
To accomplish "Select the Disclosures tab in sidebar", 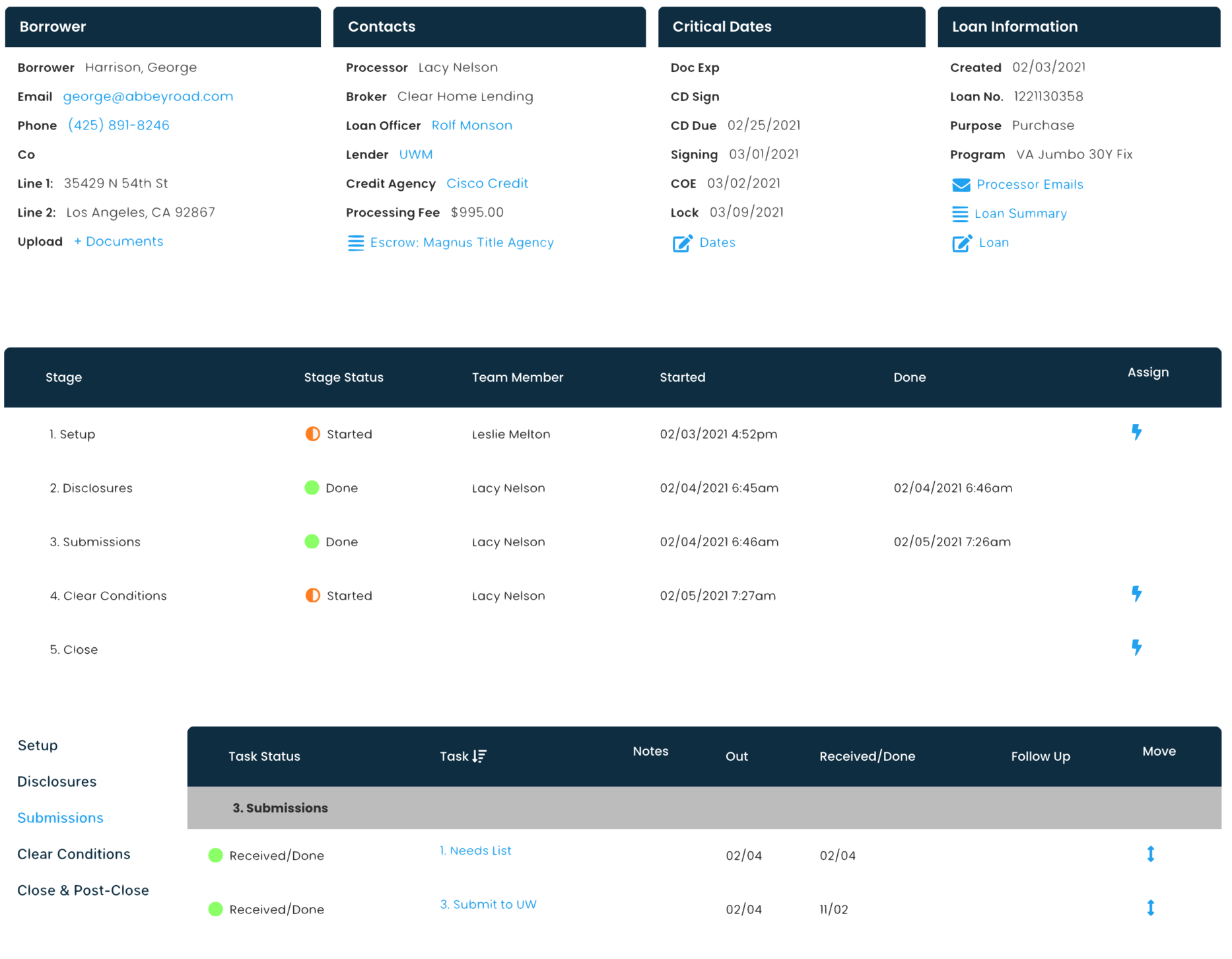I will pyautogui.click(x=57, y=782).
